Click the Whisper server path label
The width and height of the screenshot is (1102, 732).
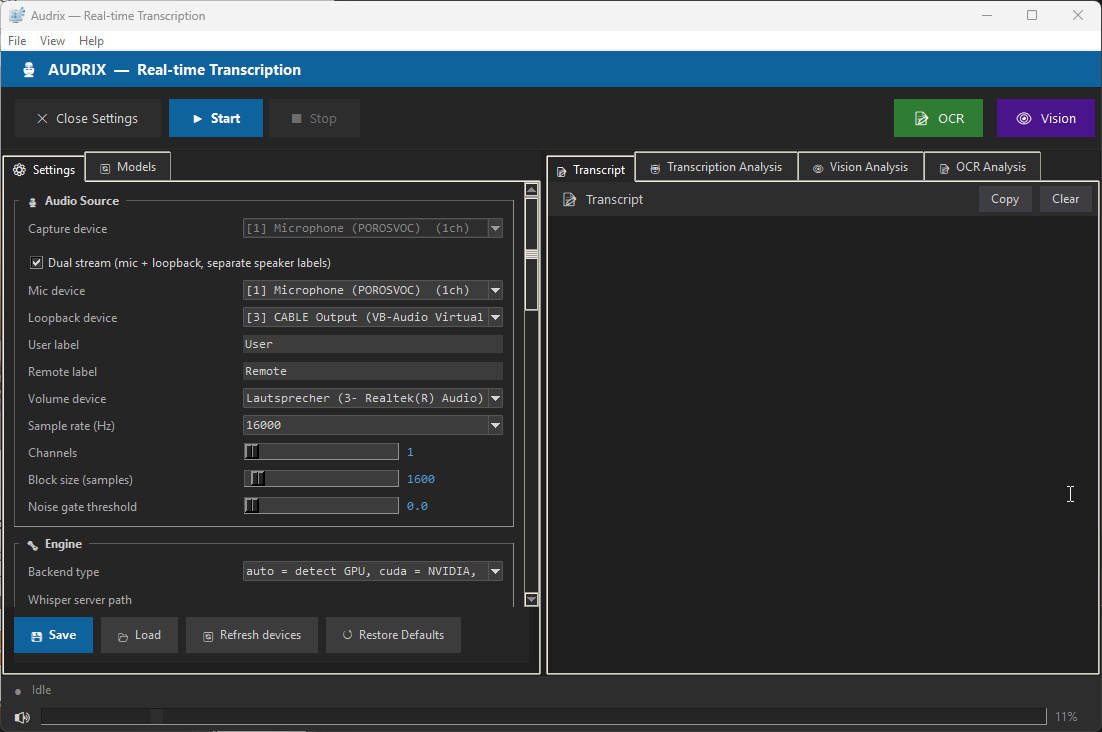tap(80, 600)
